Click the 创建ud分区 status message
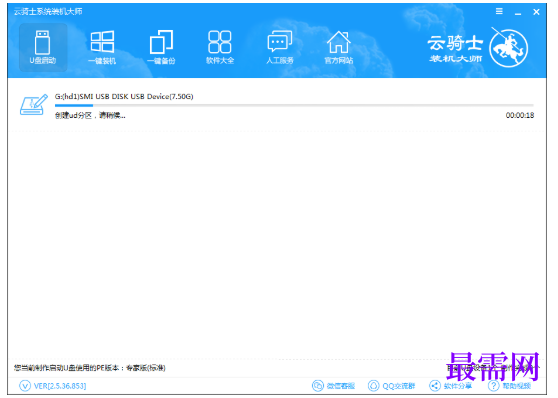The height and width of the screenshot is (398, 558). coord(90,115)
